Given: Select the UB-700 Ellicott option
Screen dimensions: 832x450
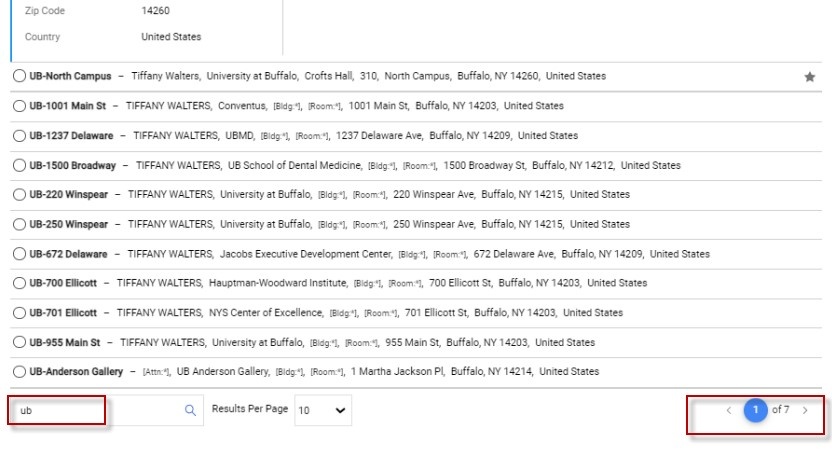Looking at the screenshot, I should (20, 283).
